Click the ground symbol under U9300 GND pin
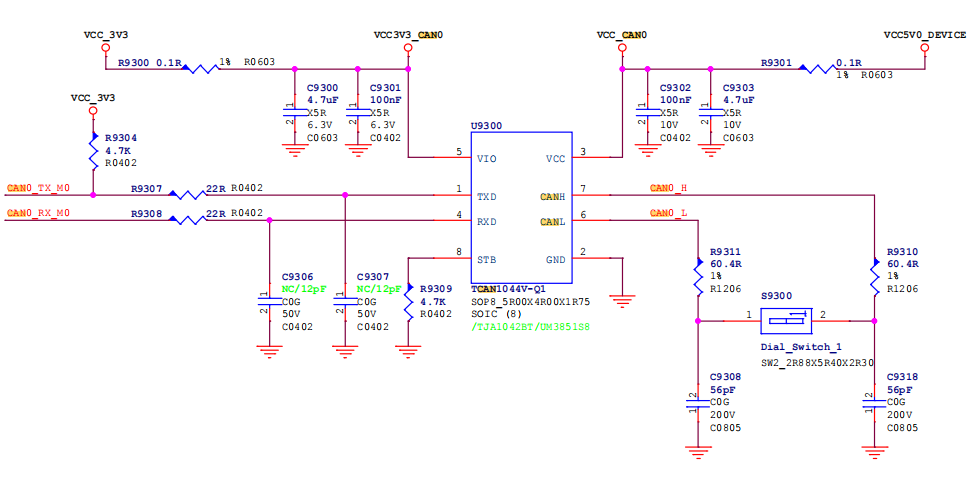 click(x=622, y=301)
